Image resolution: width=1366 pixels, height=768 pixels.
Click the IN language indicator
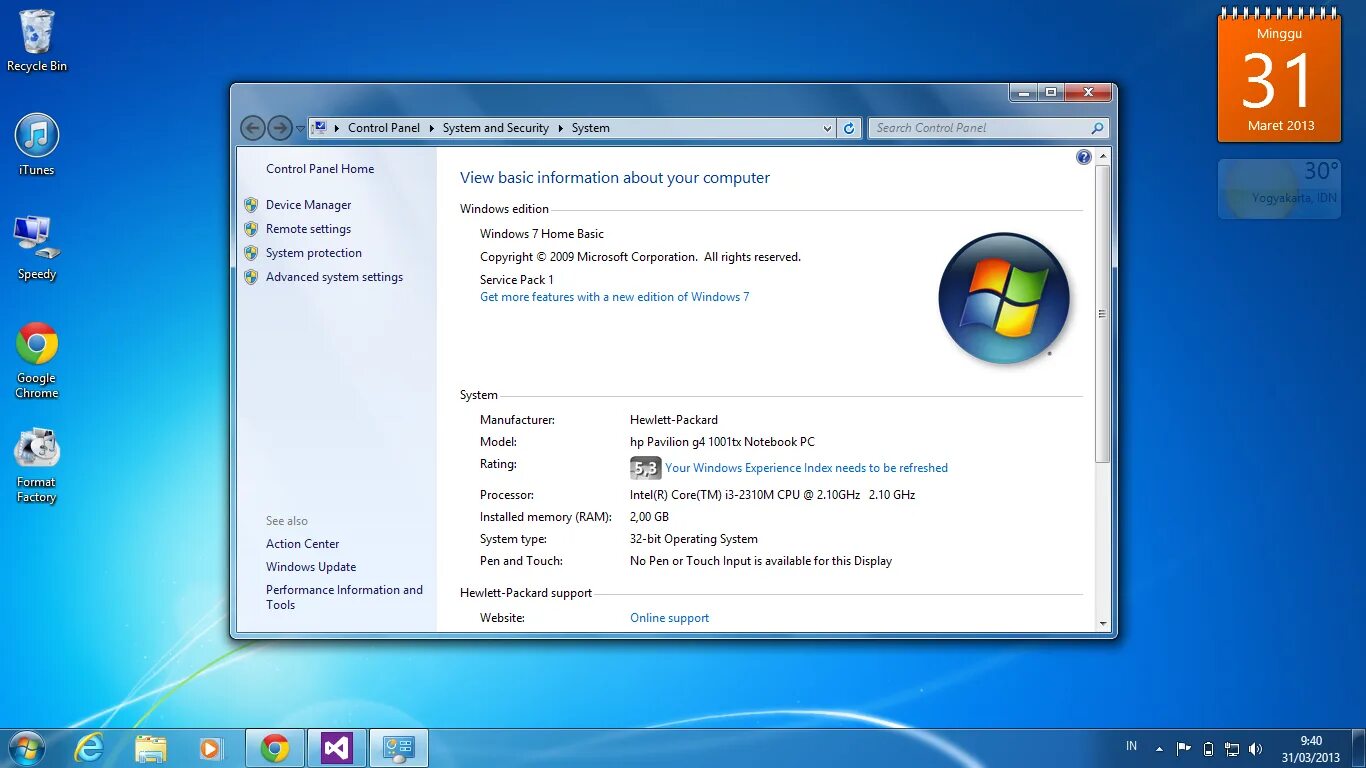[1132, 746]
